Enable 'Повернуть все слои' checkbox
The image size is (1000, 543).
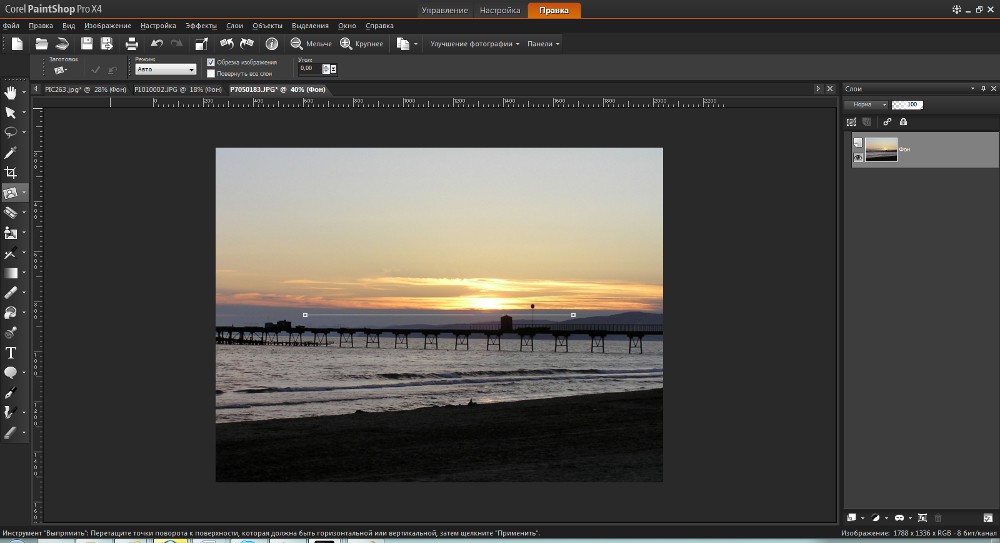click(x=210, y=73)
